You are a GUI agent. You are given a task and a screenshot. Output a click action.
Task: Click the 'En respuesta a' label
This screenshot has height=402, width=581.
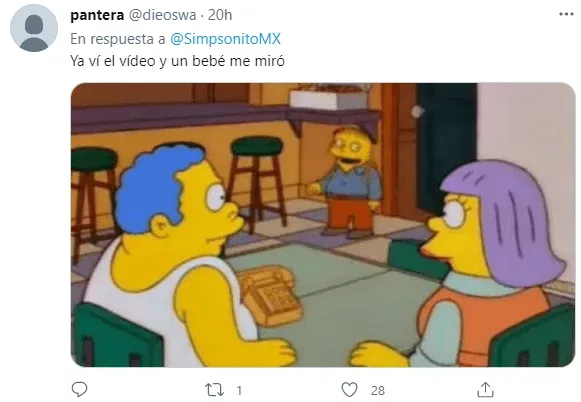(118, 39)
